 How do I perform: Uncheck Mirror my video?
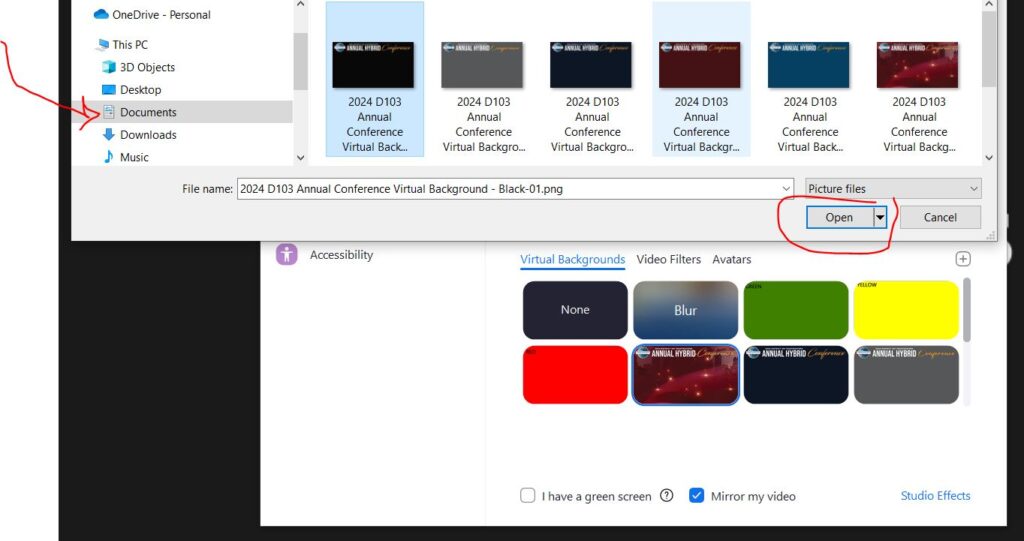tap(697, 496)
